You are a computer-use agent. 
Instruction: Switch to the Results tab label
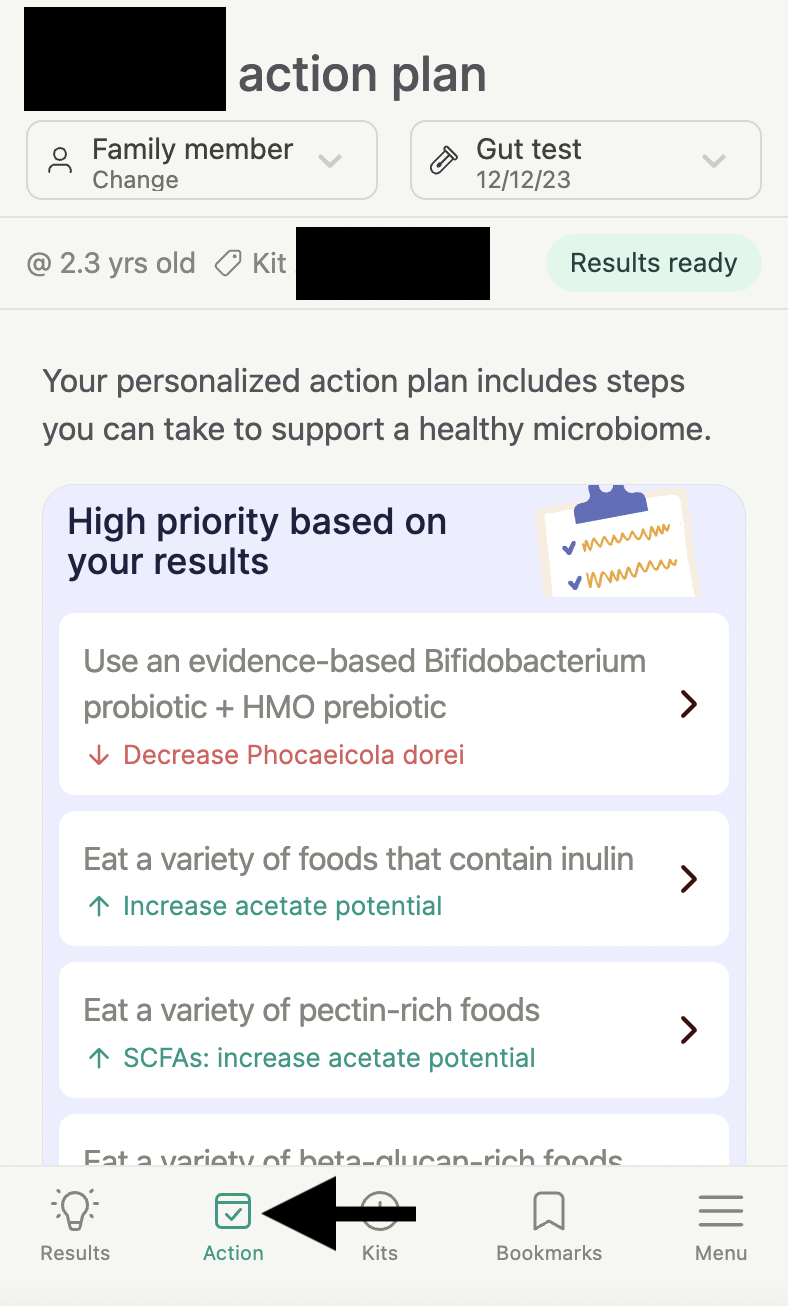(x=75, y=1253)
